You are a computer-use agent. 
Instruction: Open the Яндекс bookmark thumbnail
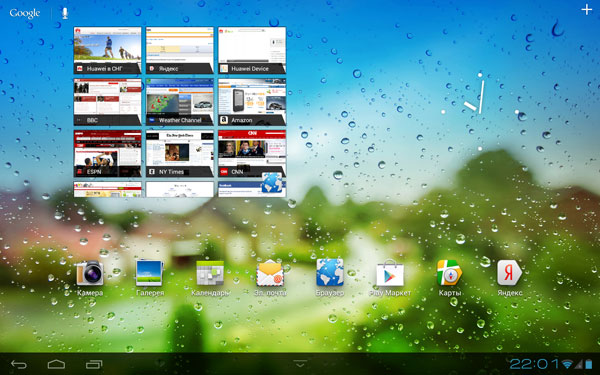click(179, 50)
